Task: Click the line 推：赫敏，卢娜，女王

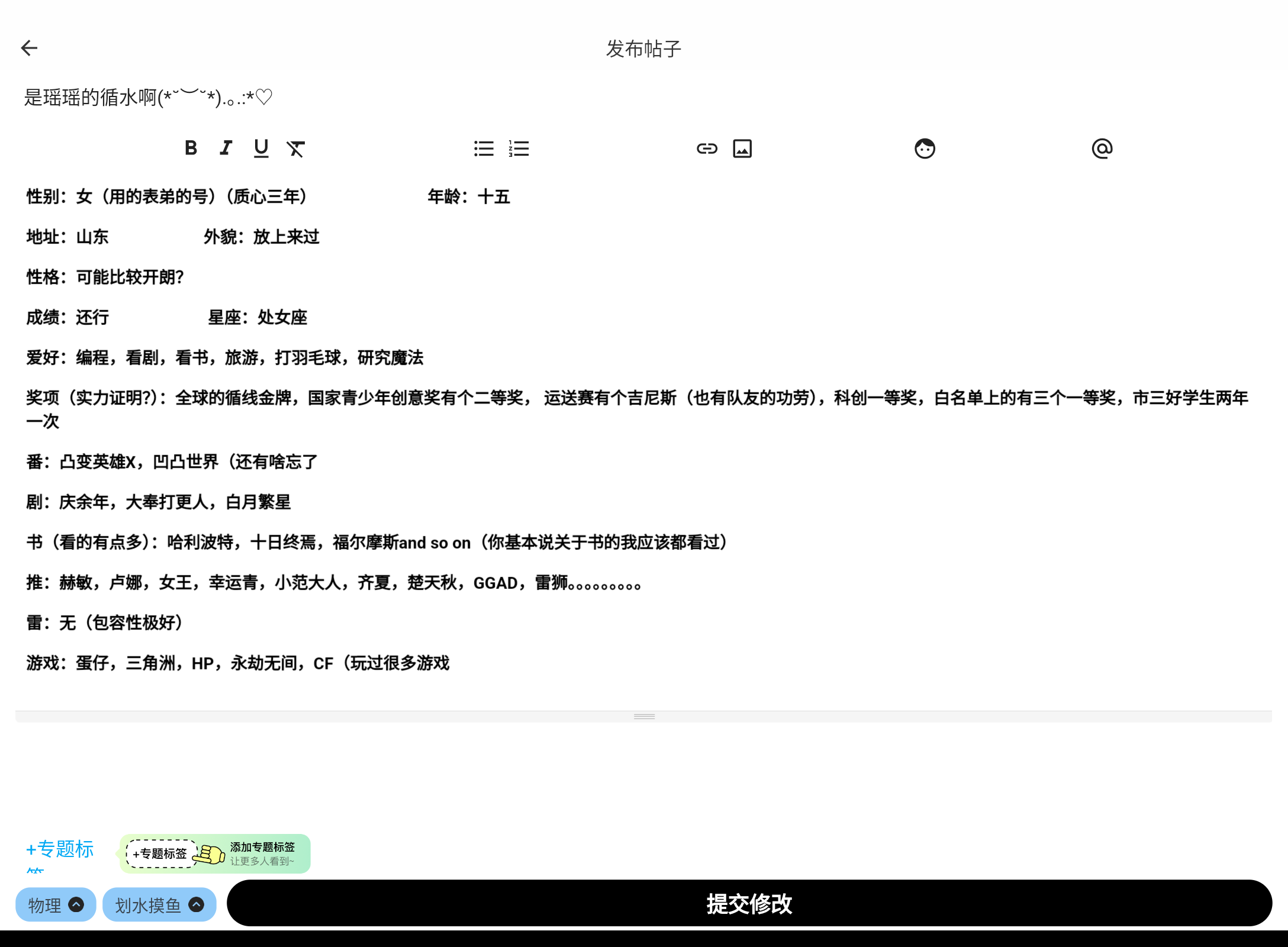Action: click(x=333, y=582)
